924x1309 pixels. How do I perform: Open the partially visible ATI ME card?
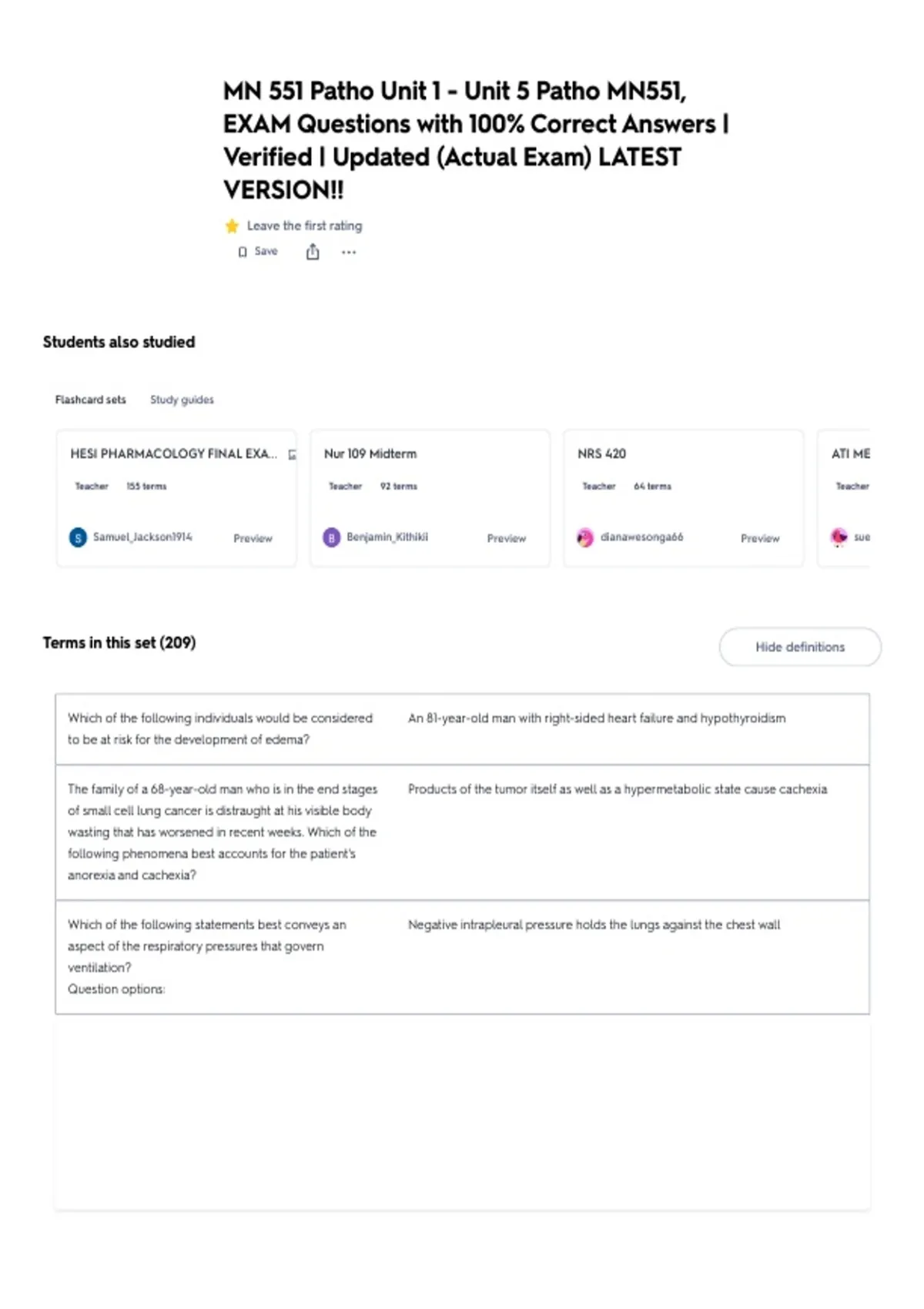[844, 498]
